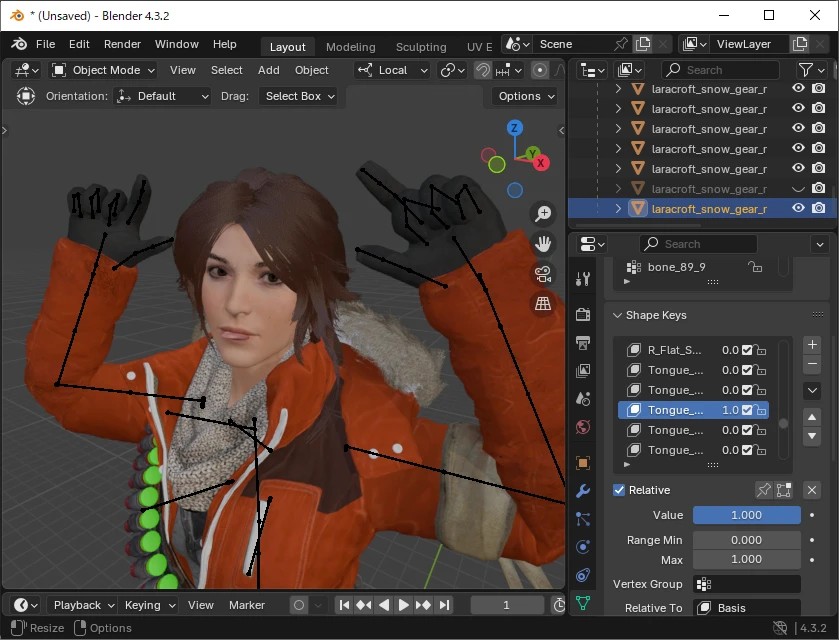Click the shape key Value slider

[746, 515]
